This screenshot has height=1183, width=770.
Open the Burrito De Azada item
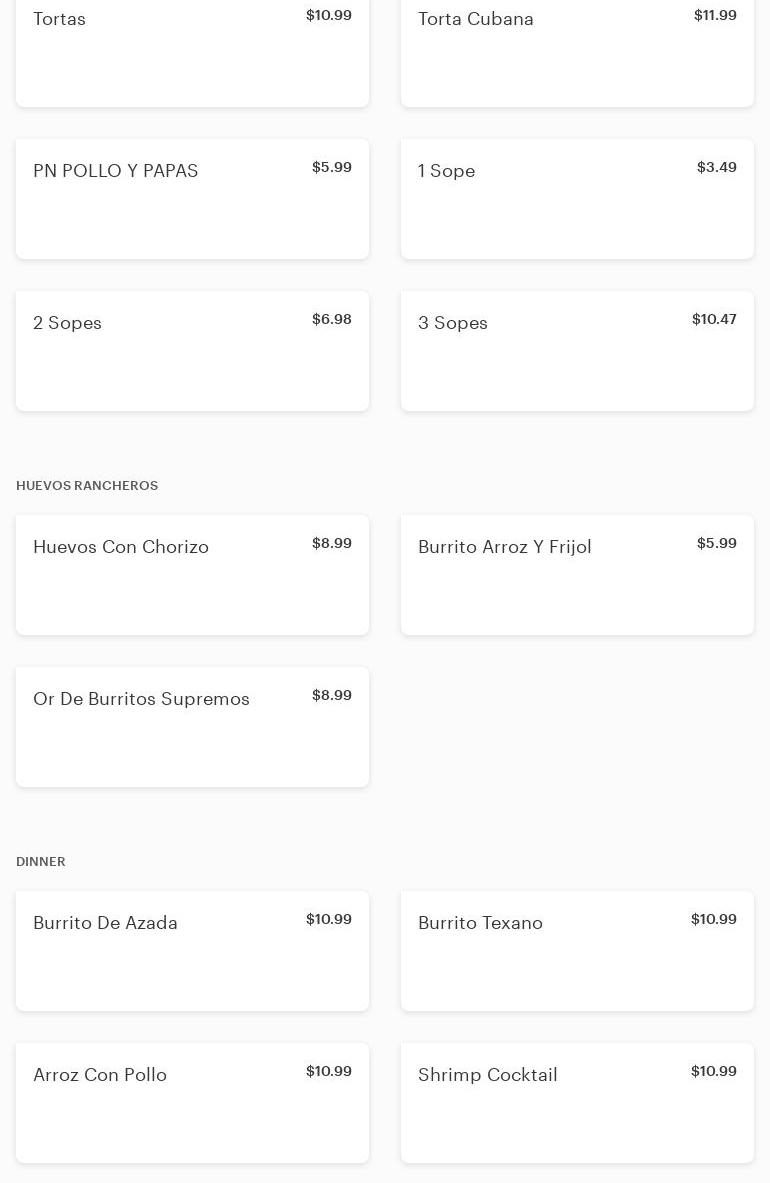coord(105,923)
